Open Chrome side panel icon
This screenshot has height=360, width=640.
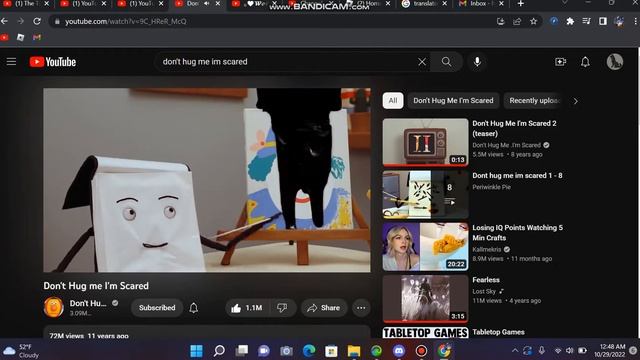[602, 21]
